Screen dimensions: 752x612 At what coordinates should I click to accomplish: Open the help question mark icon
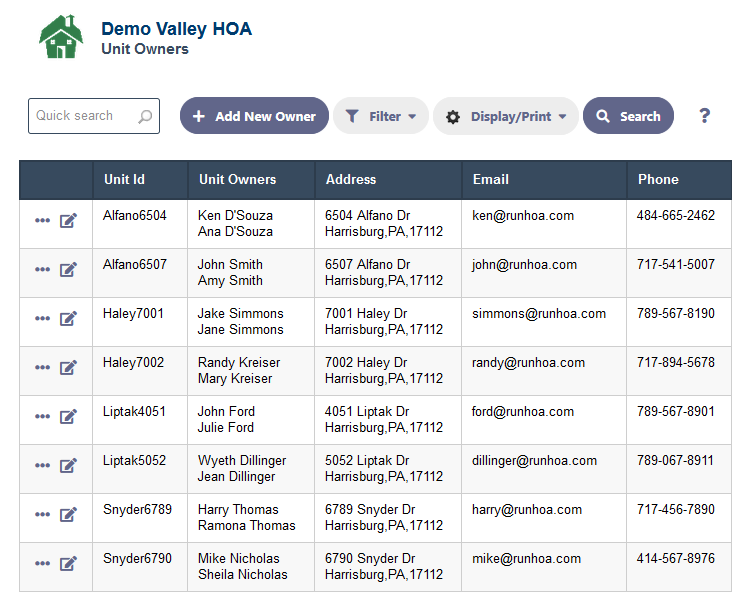(704, 116)
